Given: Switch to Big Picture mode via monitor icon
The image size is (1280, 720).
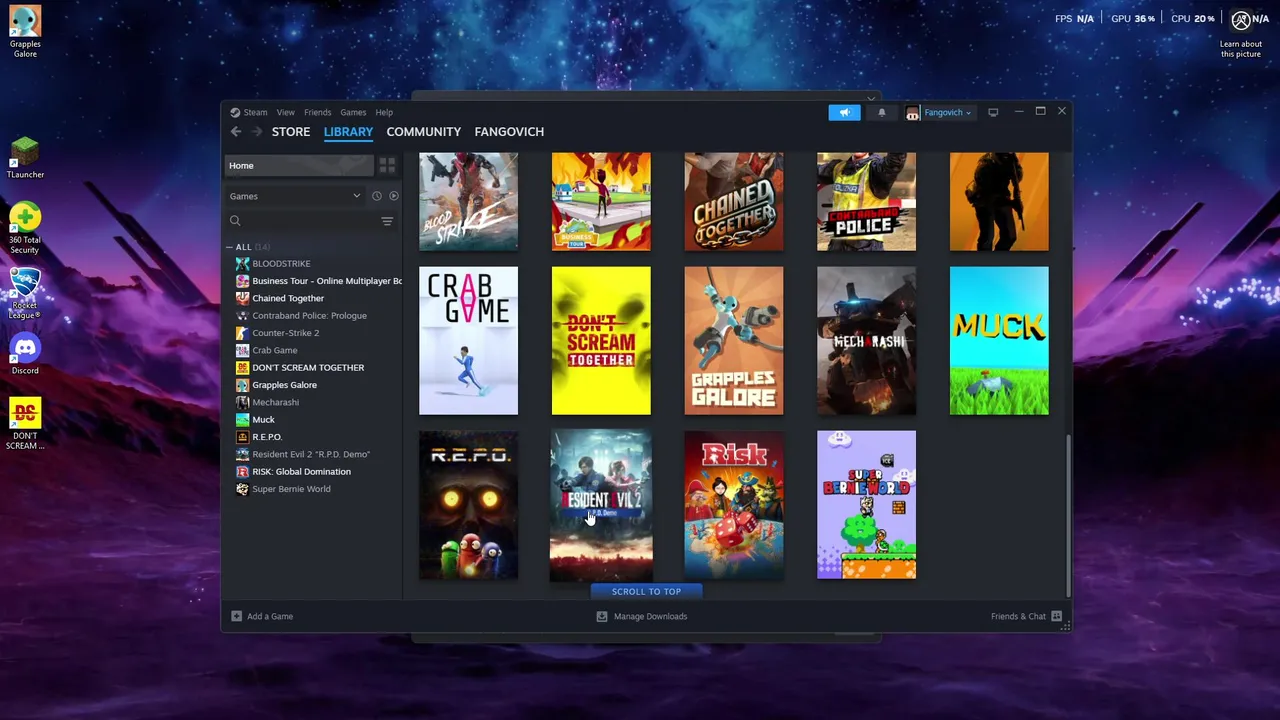Looking at the screenshot, I should click(993, 112).
